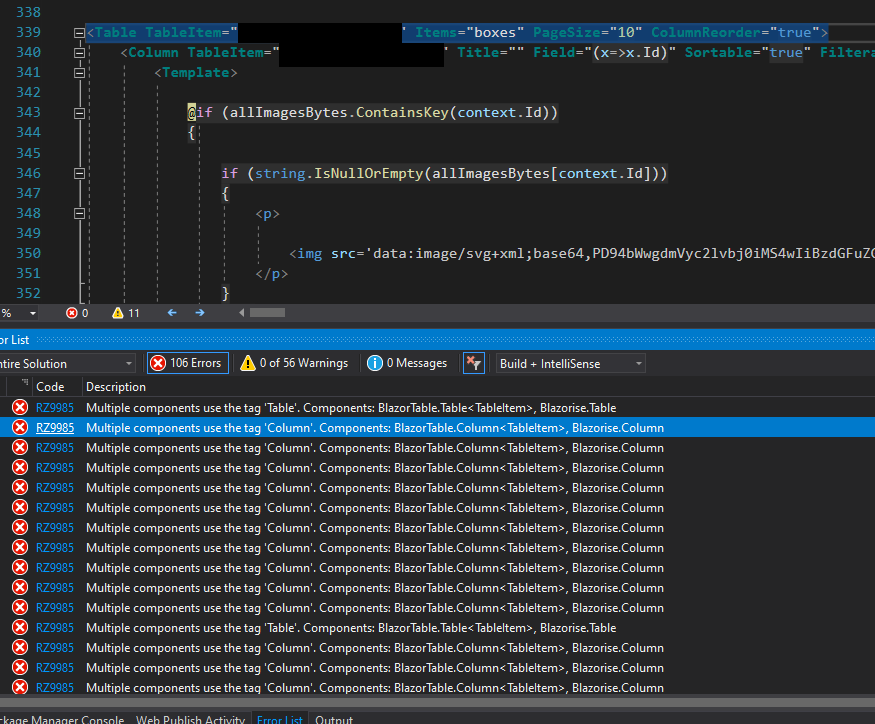
Task: Click the error icon on the first Table error row
Action: [x=19, y=407]
